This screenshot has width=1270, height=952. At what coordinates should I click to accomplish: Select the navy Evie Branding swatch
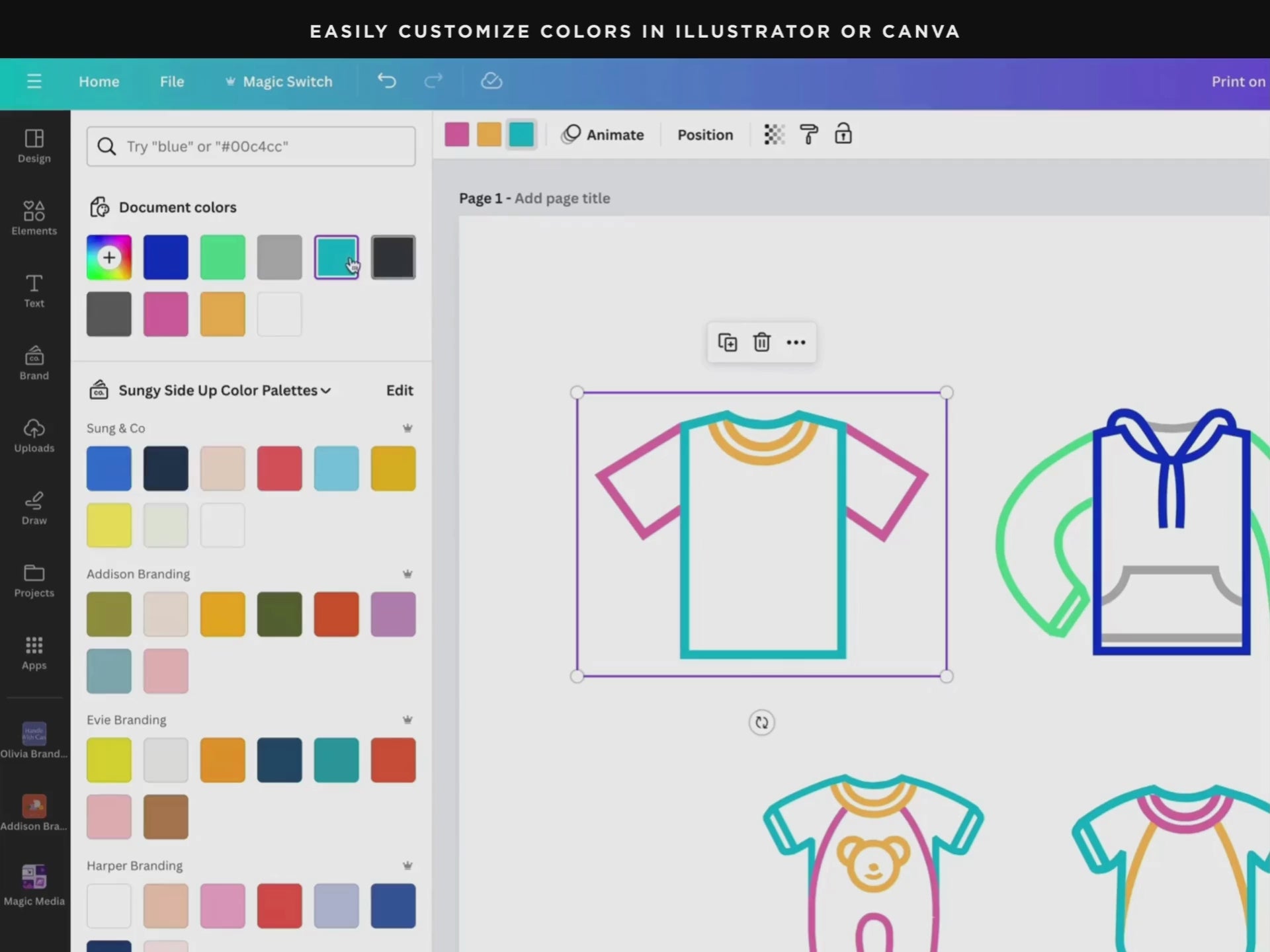coord(280,760)
